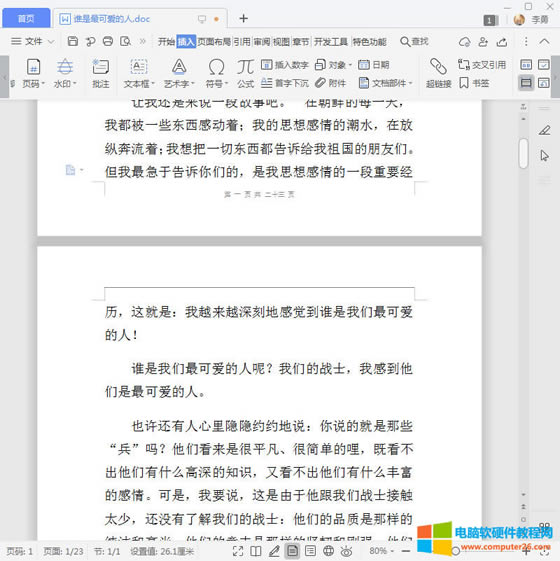Click the vertical scrollbar thumb
Image resolution: width=560 pixels, height=561 pixels.
click(524, 153)
